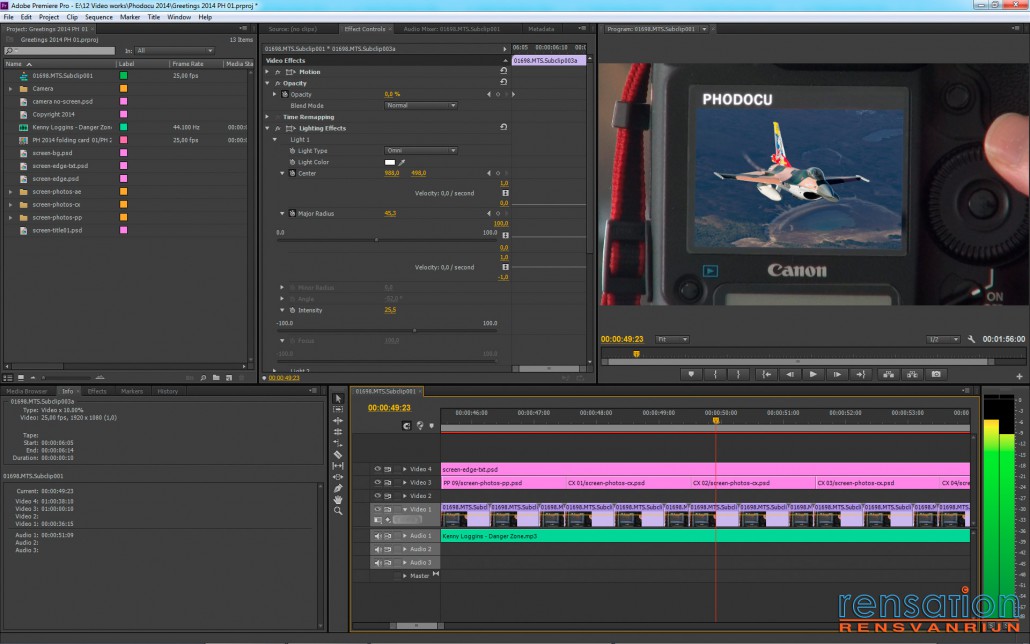Open the Sequence menu
1030x644 pixels.
click(x=99, y=17)
